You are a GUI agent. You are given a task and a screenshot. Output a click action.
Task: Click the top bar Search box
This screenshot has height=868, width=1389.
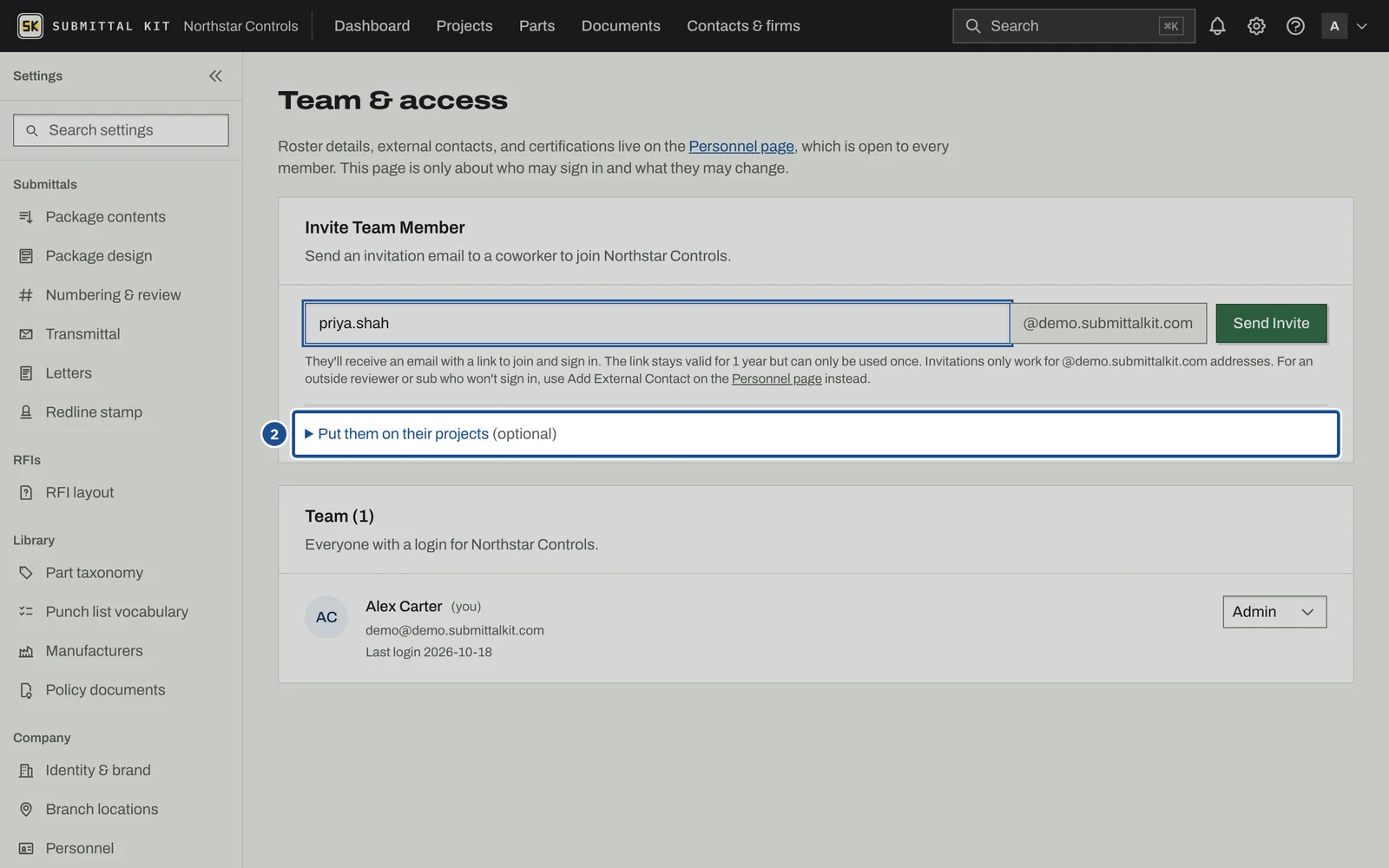pyautogui.click(x=1074, y=26)
